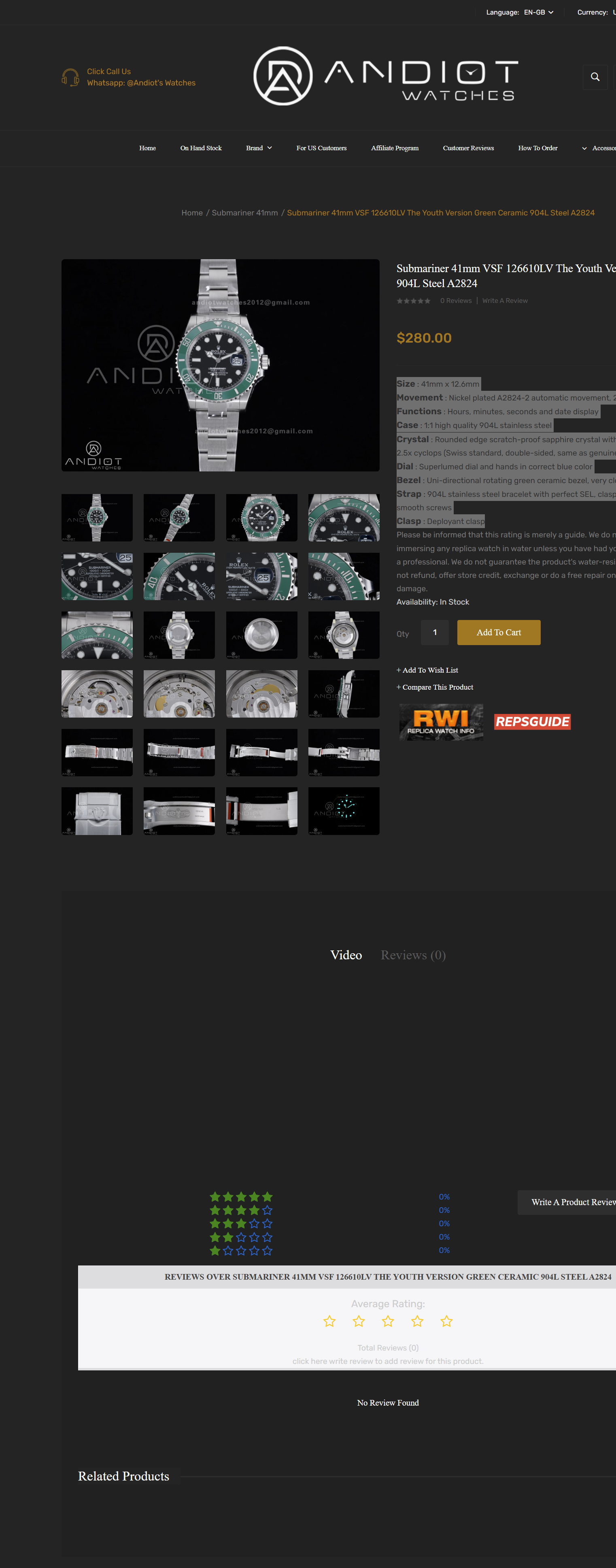Click the Add To Cart button
The width and height of the screenshot is (616, 1568).
click(x=499, y=633)
